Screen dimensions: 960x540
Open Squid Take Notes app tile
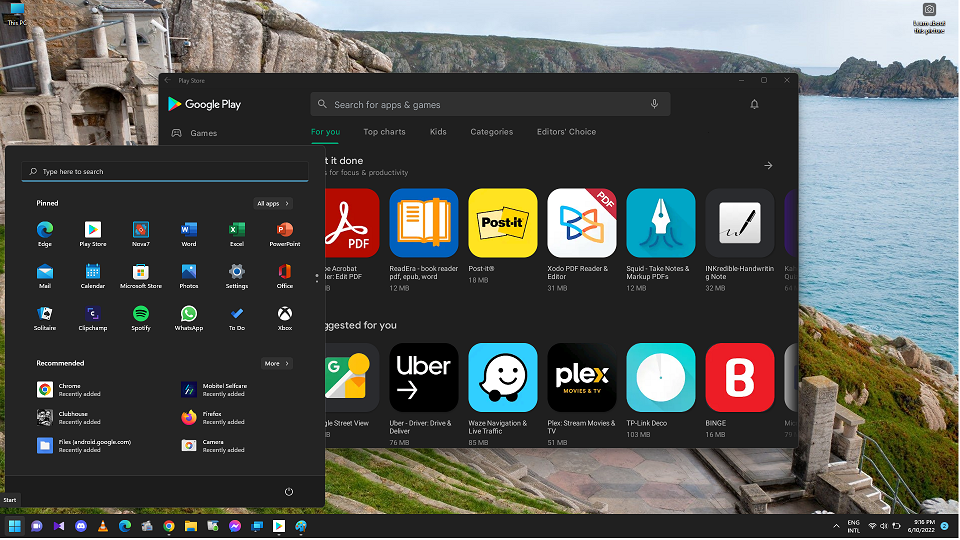(x=661, y=223)
